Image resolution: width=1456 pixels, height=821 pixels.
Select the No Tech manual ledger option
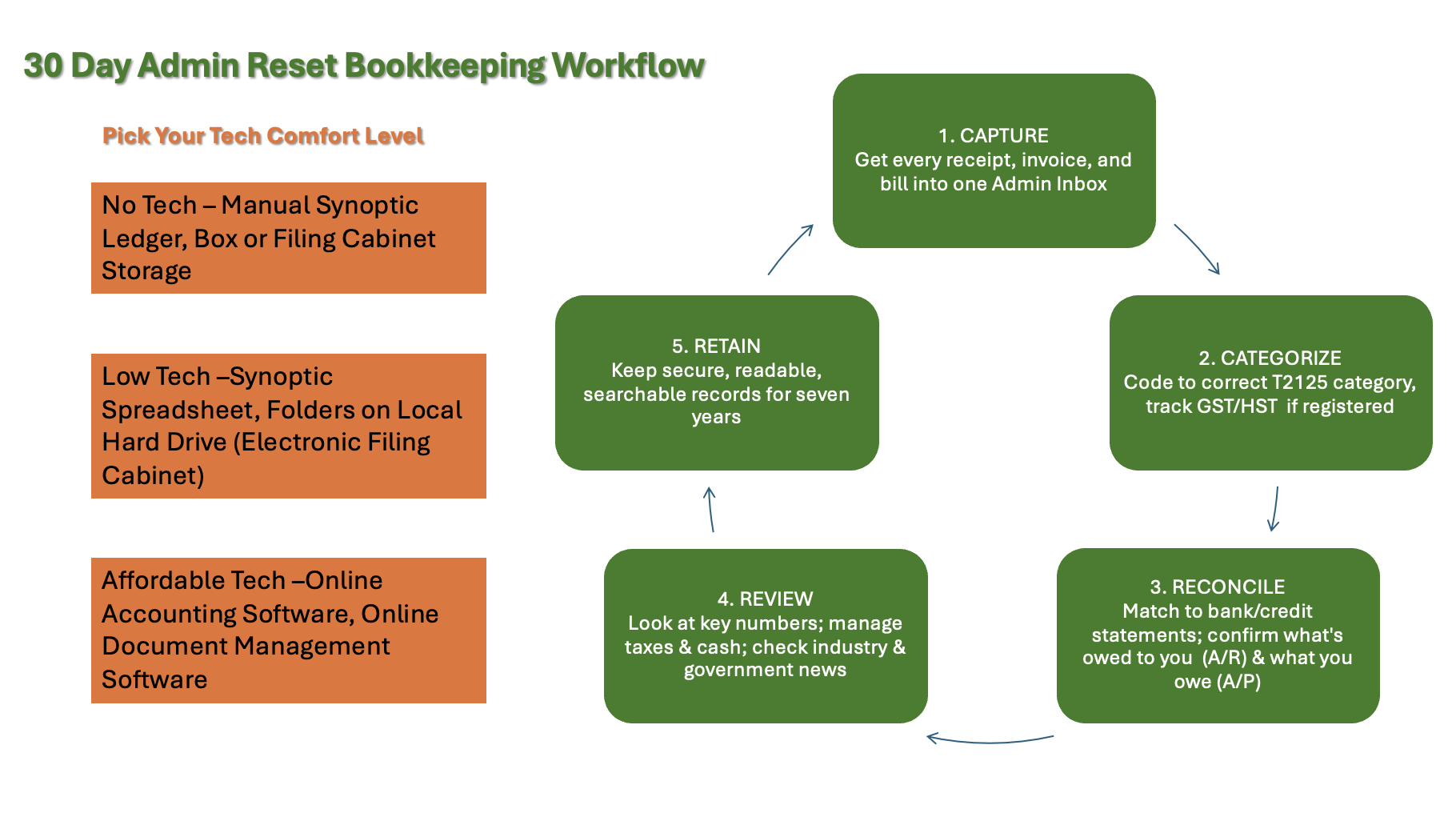pos(288,238)
